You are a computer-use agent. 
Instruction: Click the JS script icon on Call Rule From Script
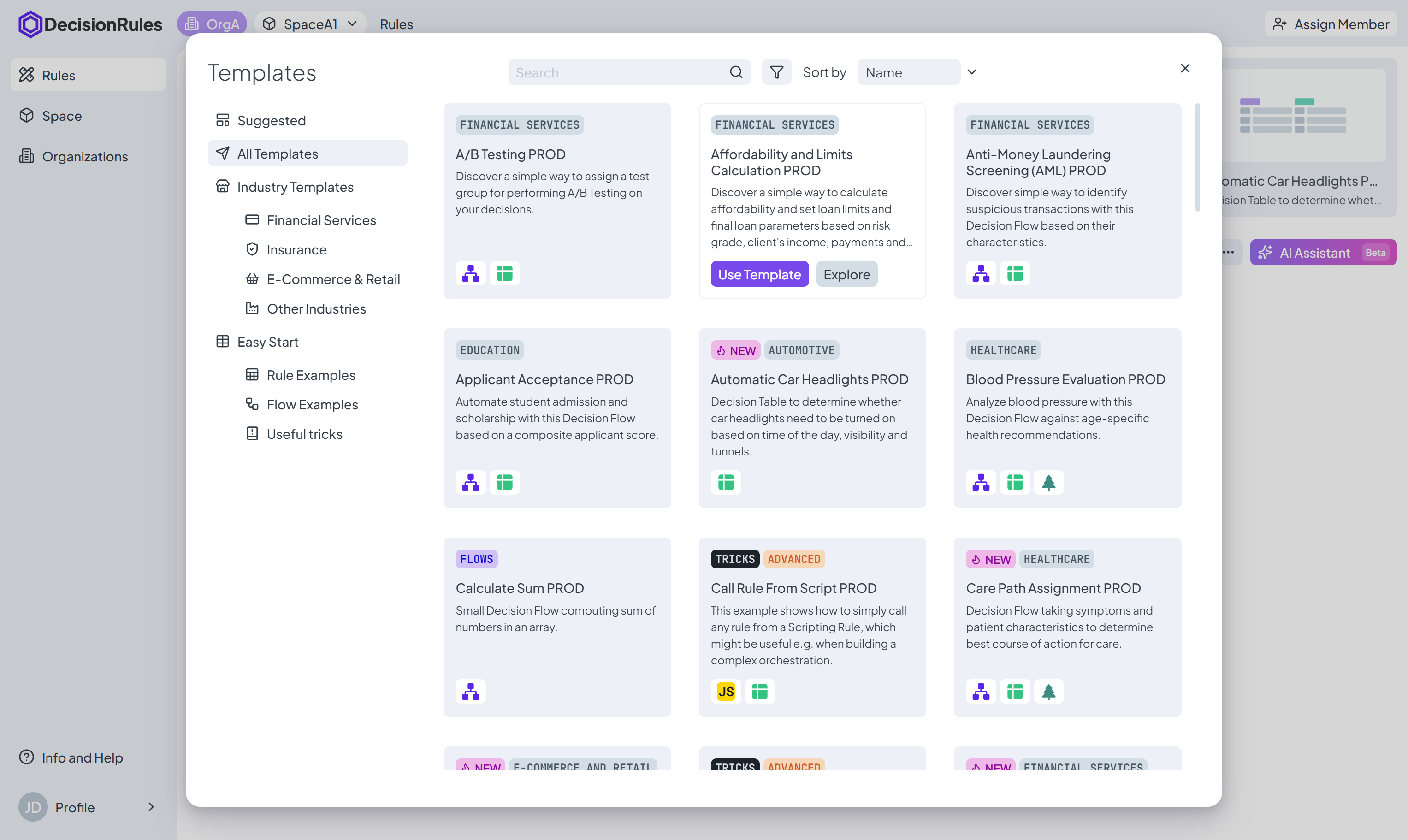click(726, 691)
